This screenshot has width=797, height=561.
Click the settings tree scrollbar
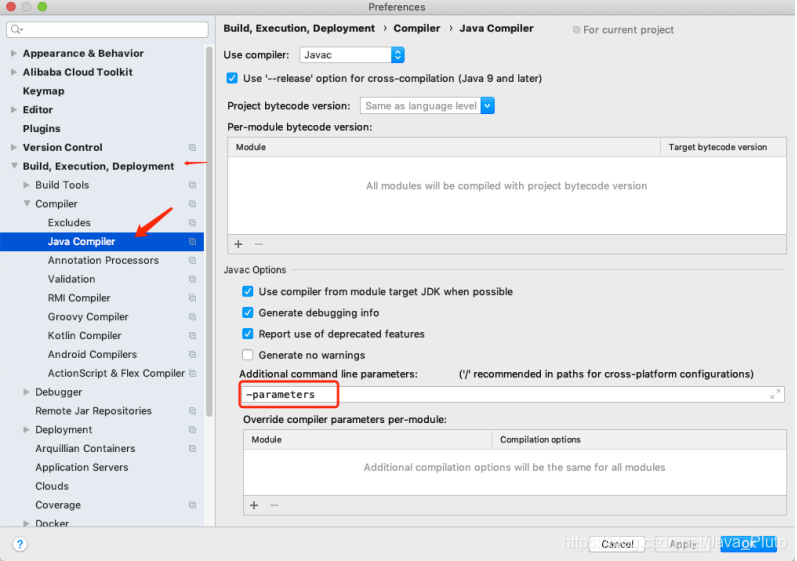tap(209, 231)
